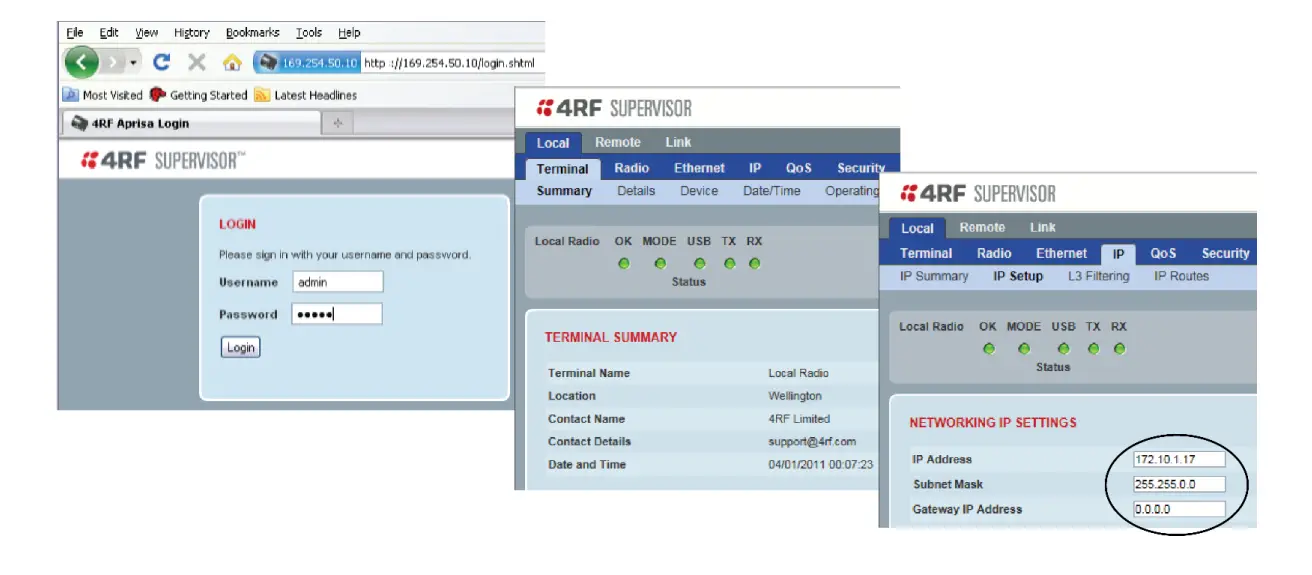This screenshot has height=575, width=1312.
Task: Select QoS tab in the middle window
Action: (x=799, y=168)
